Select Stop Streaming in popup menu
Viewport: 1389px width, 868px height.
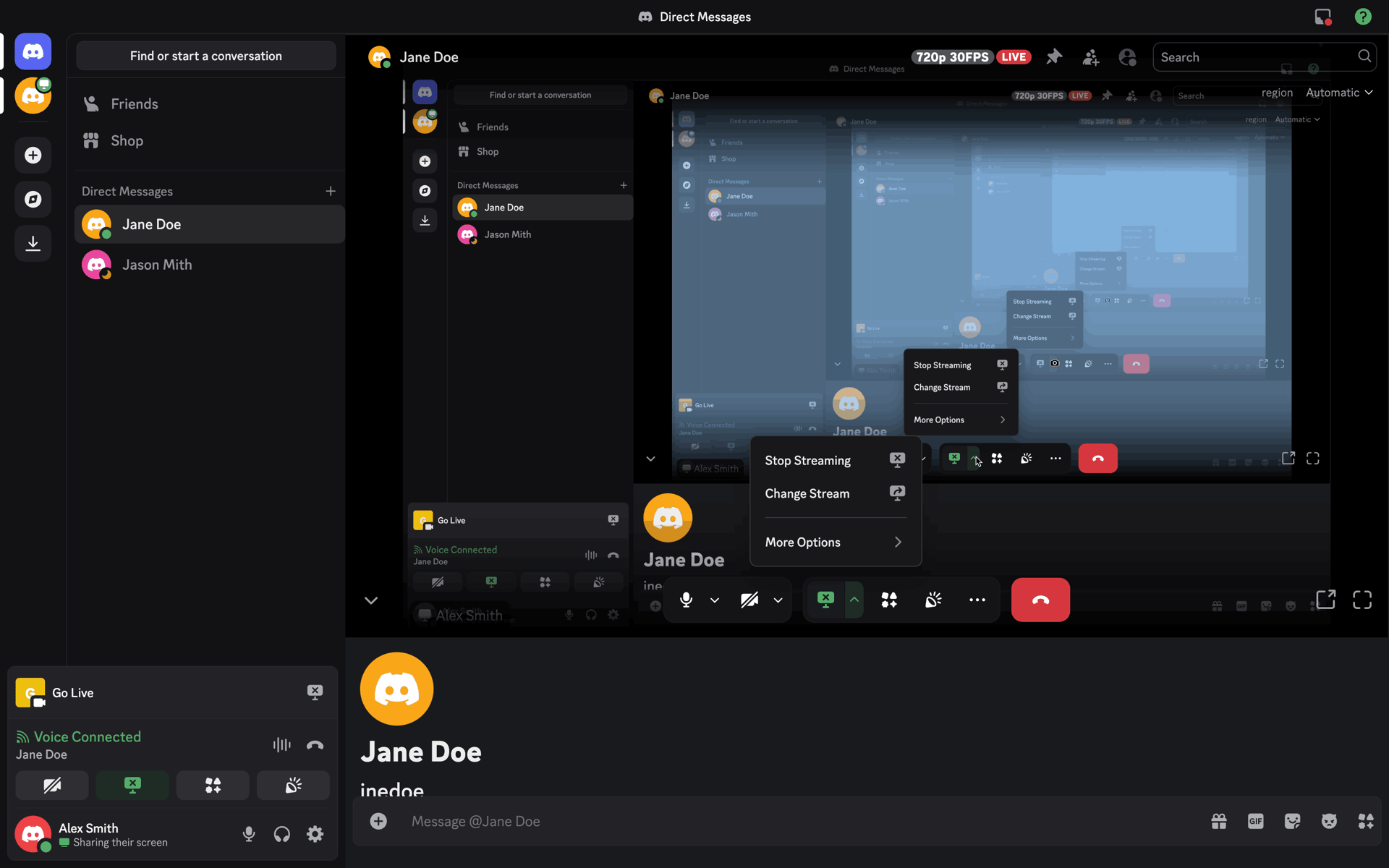836,460
